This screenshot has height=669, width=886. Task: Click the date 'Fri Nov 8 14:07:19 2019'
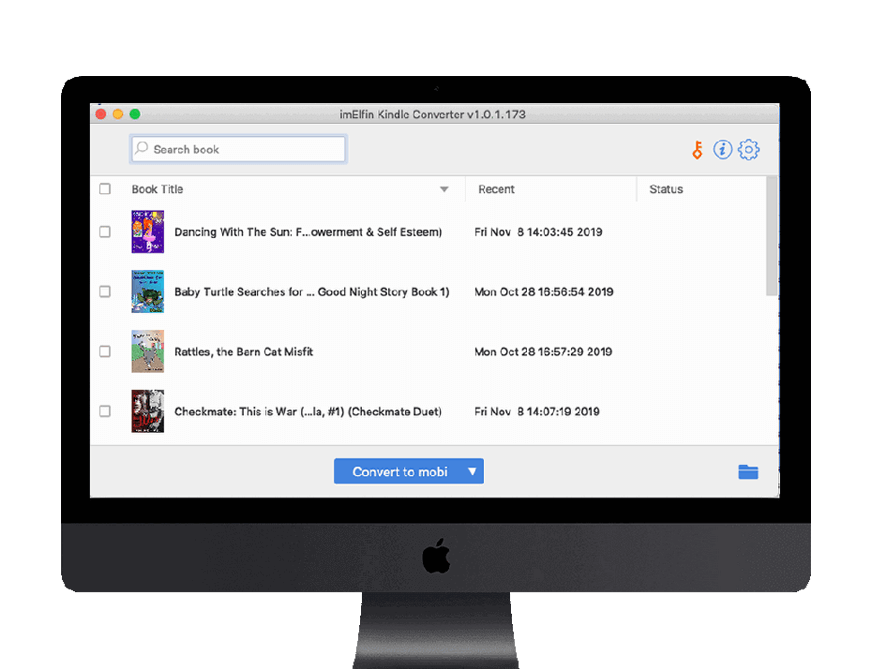(x=537, y=412)
